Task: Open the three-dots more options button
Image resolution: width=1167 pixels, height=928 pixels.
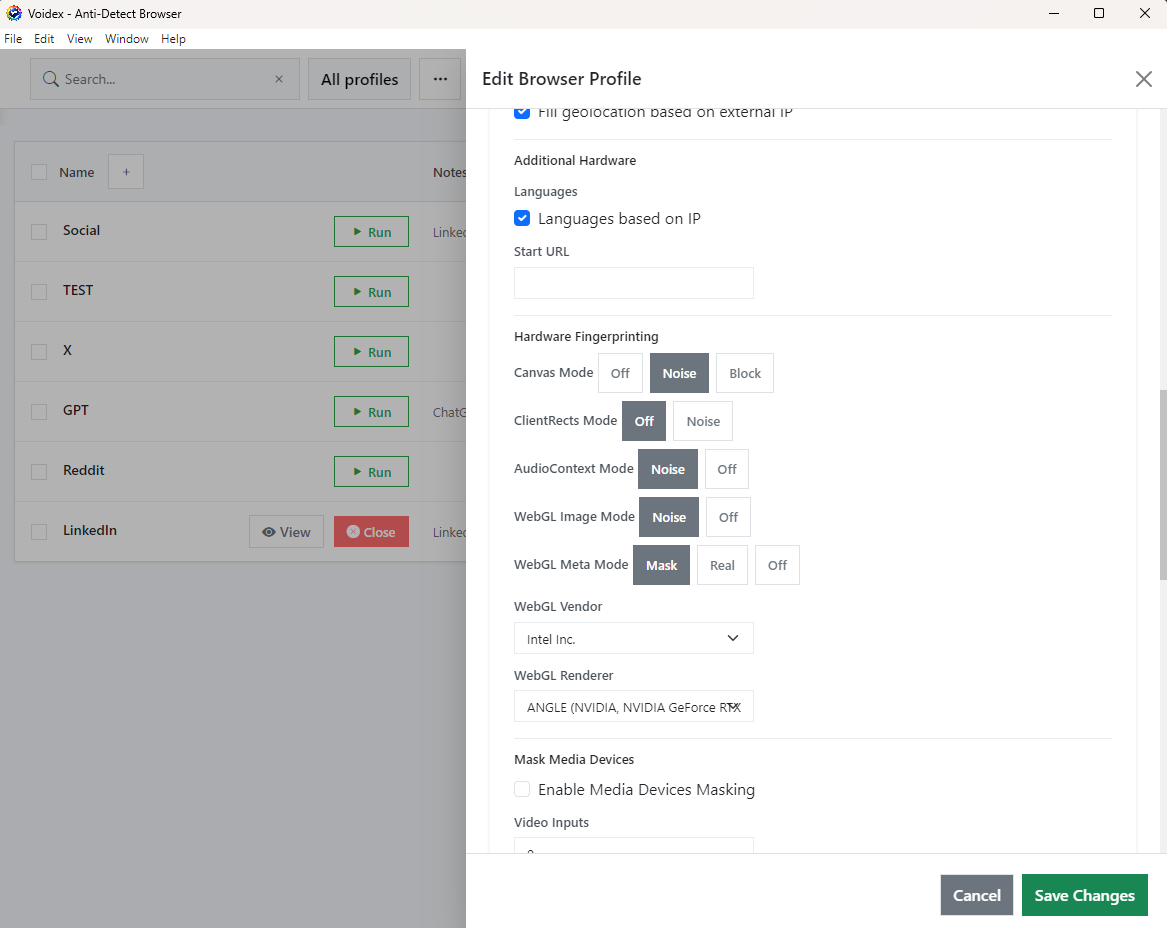Action: pos(440,79)
